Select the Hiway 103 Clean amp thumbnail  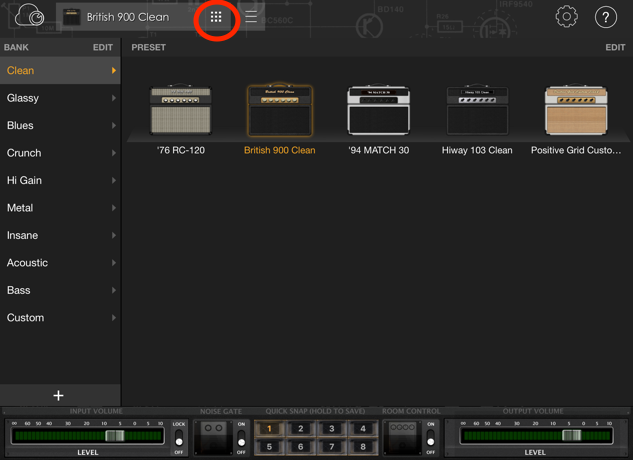[477, 109]
